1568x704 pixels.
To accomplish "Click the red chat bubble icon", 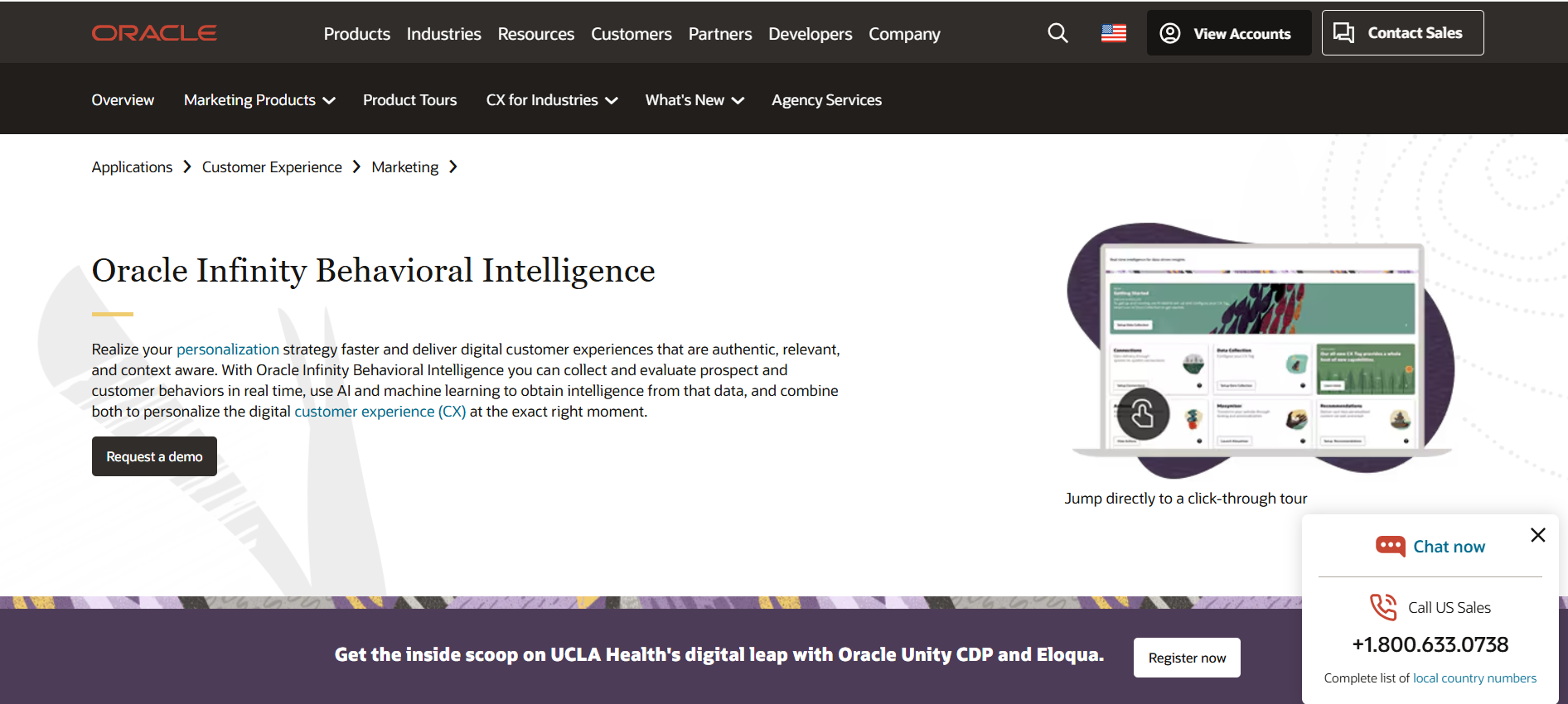I will 1390,546.
